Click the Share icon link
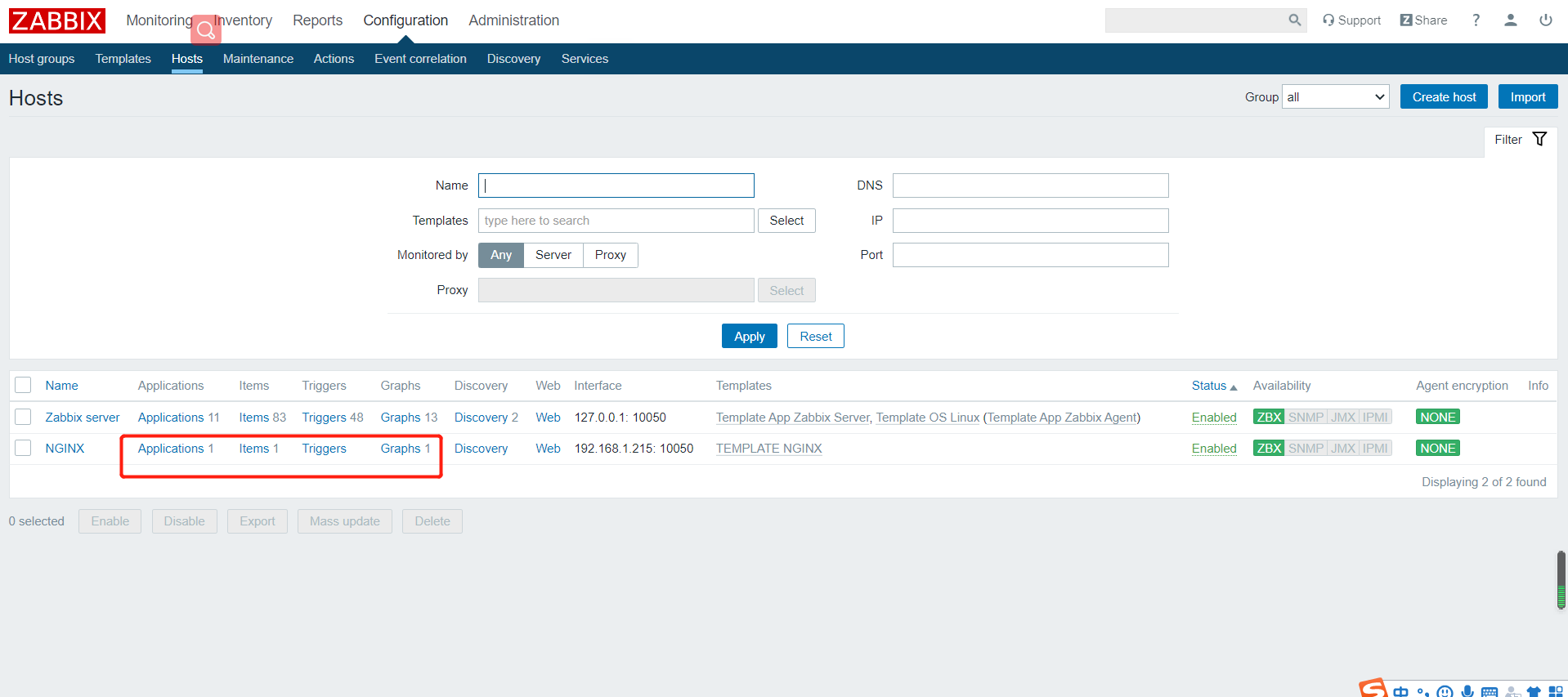Image resolution: width=1568 pixels, height=697 pixels. [1423, 20]
